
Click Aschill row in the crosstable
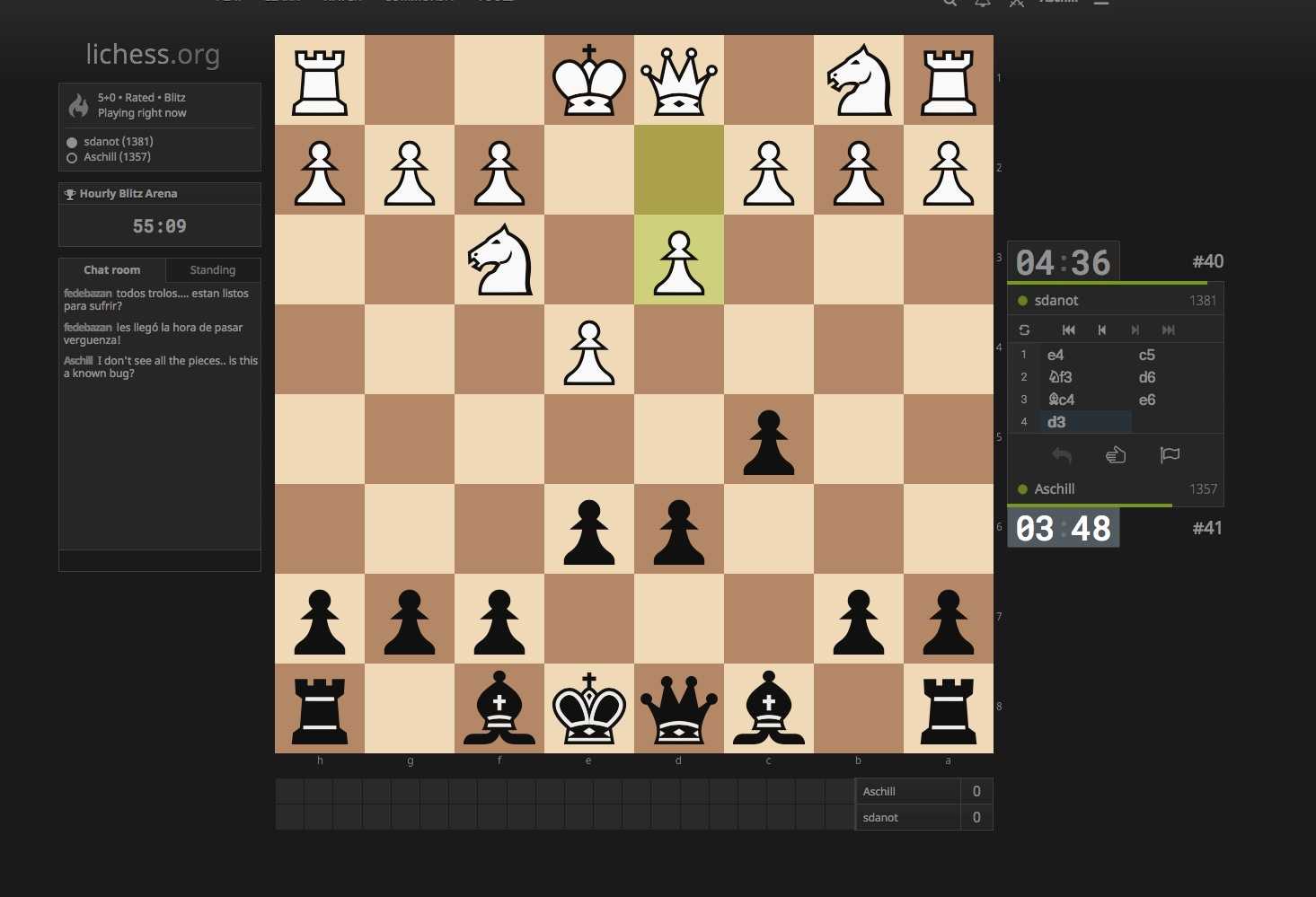[x=924, y=791]
